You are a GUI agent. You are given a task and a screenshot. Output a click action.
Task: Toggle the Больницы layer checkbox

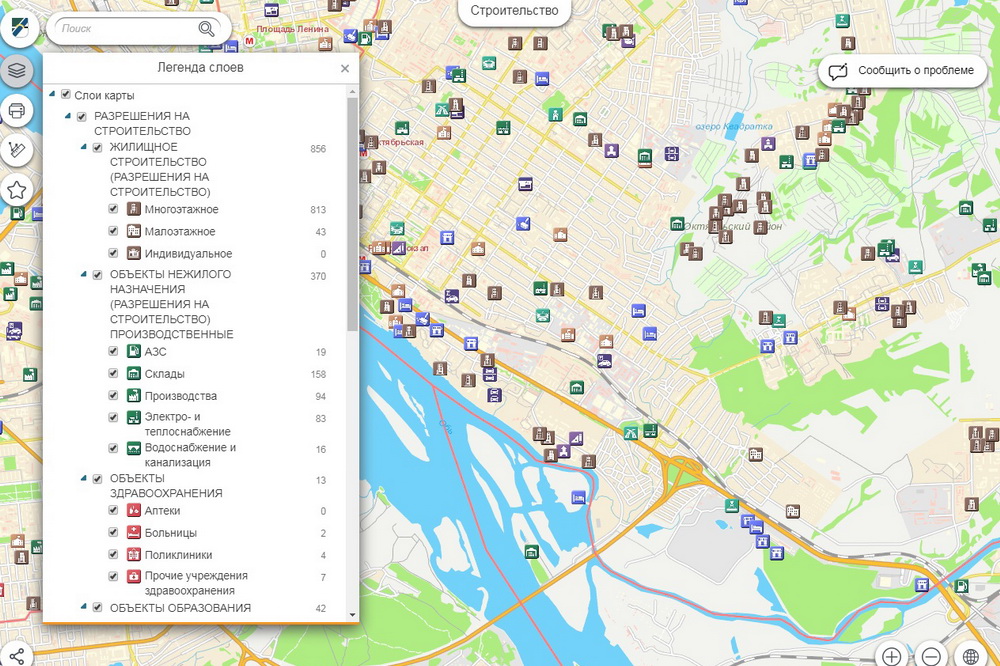[114, 533]
